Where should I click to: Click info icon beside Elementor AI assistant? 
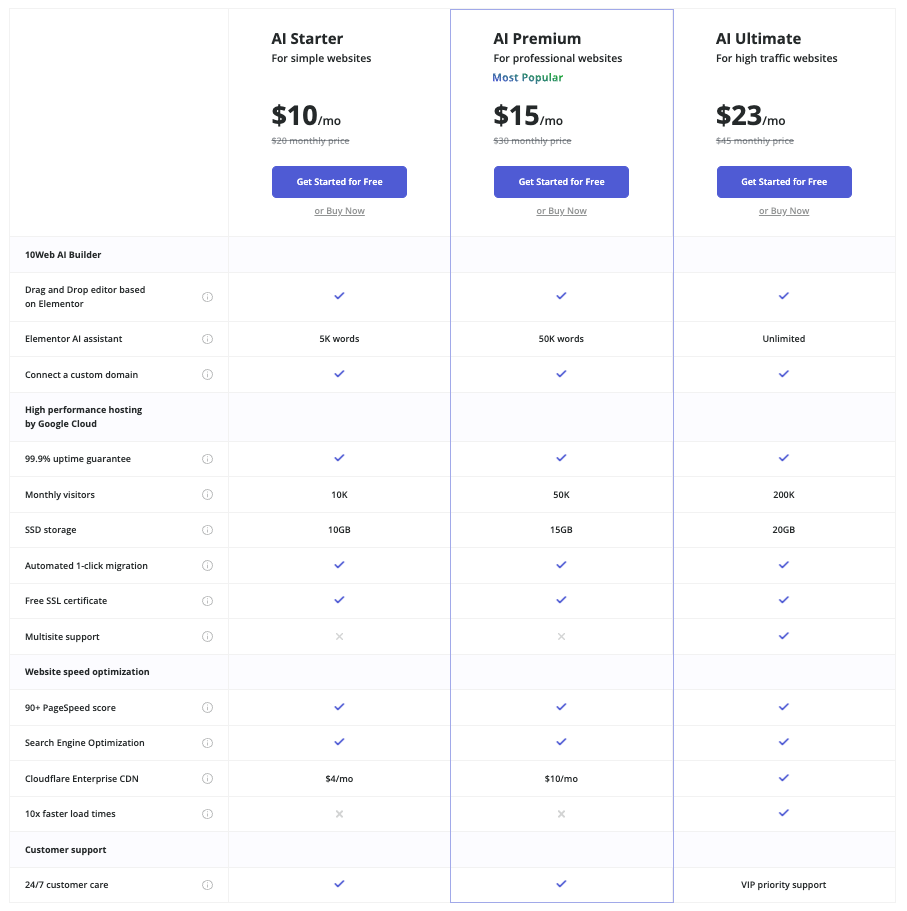(207, 339)
